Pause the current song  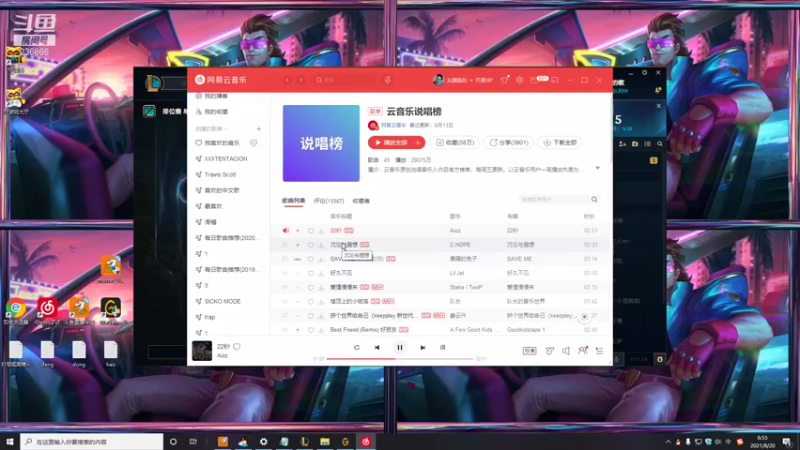400,347
